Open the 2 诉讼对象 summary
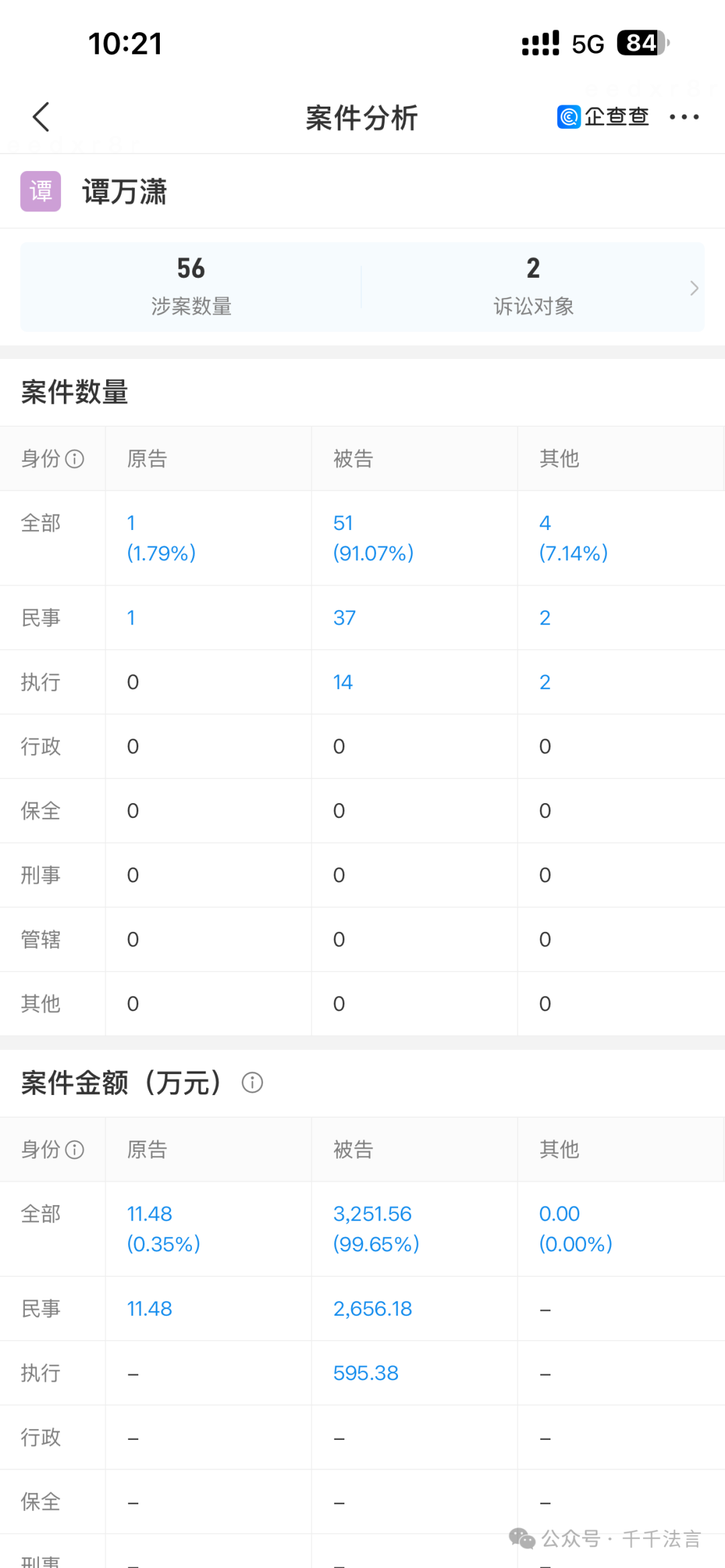725x1568 pixels. [534, 286]
